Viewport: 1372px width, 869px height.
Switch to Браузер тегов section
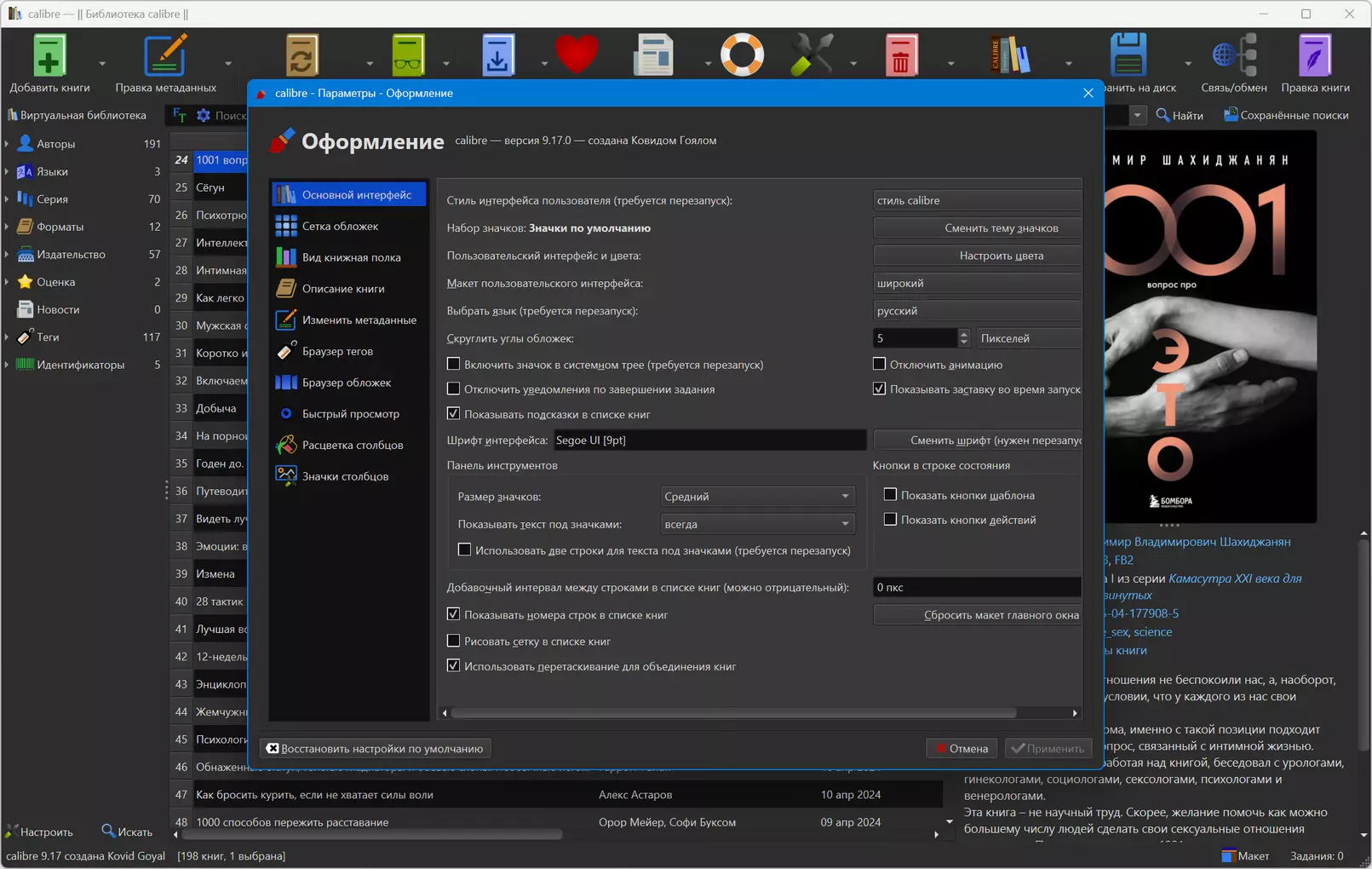click(349, 351)
